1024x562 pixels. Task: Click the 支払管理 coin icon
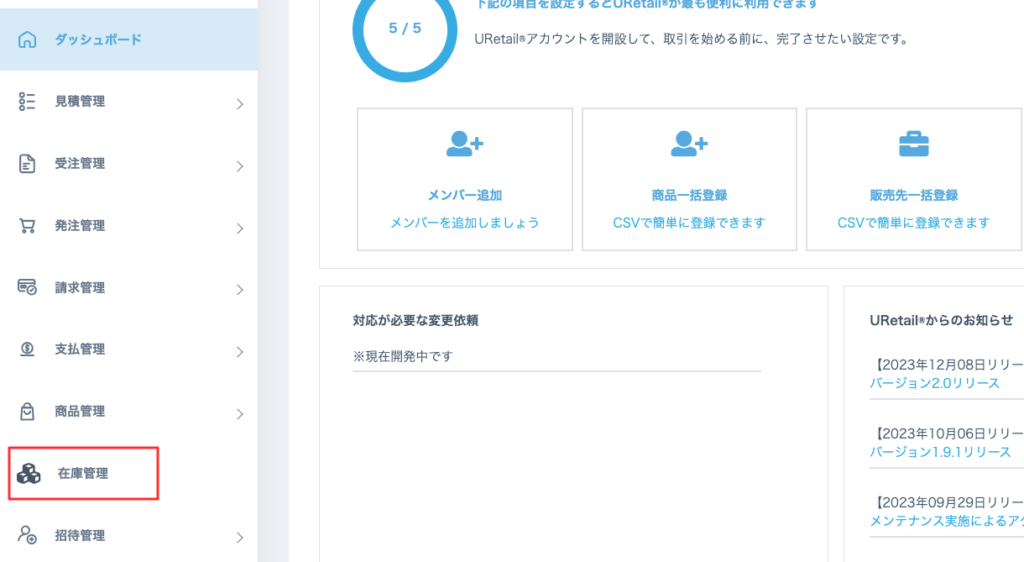click(28, 350)
